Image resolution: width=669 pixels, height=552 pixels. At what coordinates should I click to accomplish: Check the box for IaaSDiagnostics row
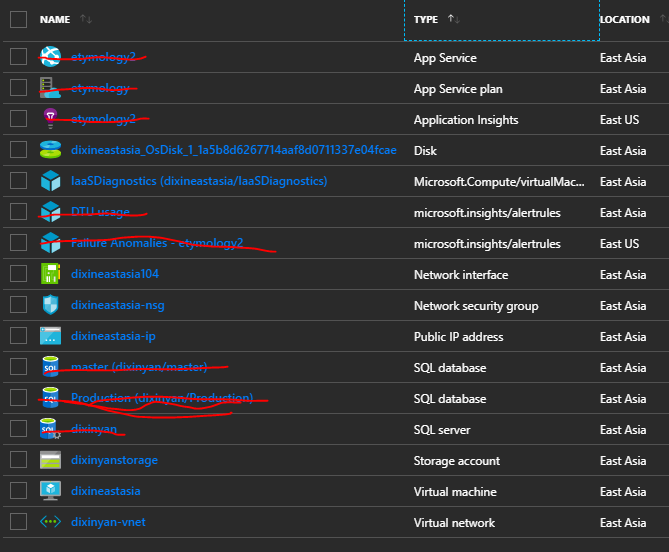18,180
